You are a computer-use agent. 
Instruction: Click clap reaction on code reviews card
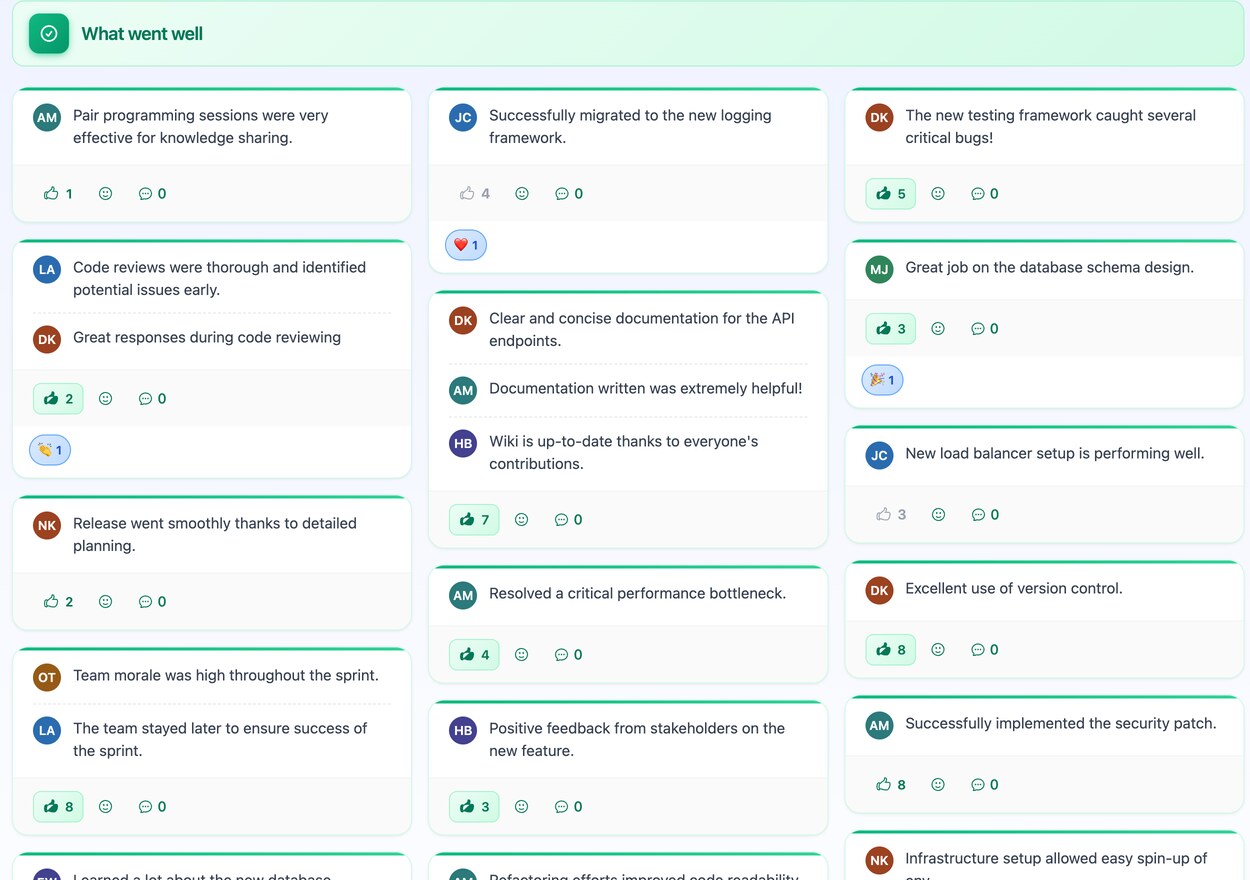(50, 450)
